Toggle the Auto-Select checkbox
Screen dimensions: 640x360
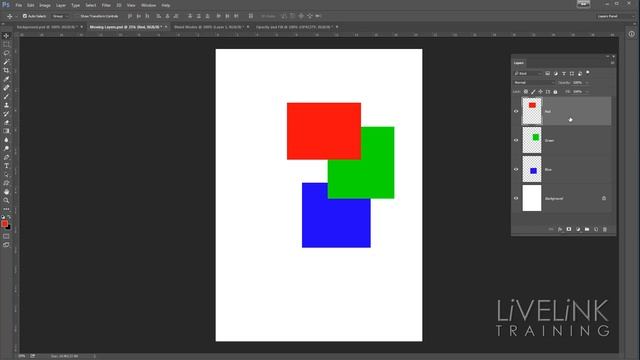25,16
